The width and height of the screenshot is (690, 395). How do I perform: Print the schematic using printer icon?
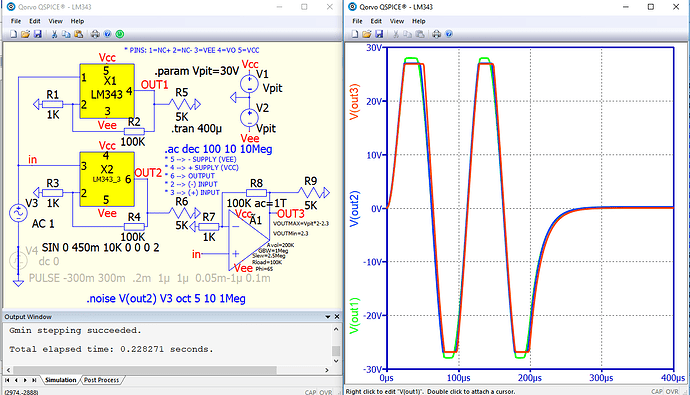(x=95, y=34)
